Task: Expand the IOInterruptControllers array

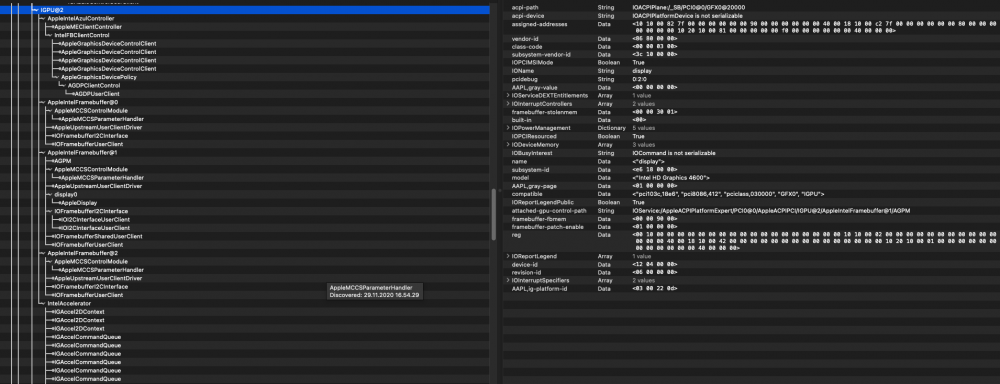Action: coord(508,103)
